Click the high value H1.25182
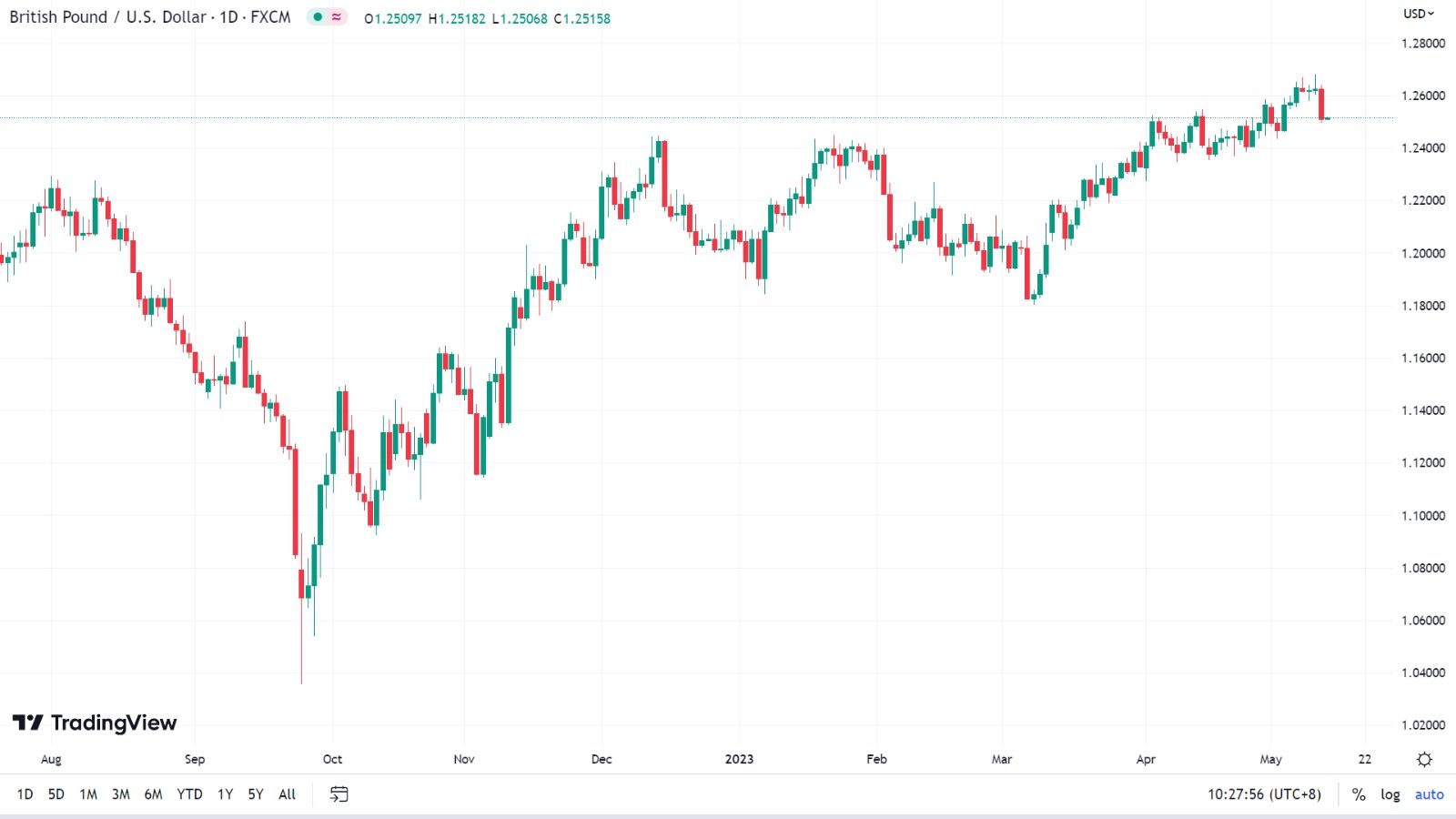This screenshot has height=819, width=1456. [457, 18]
